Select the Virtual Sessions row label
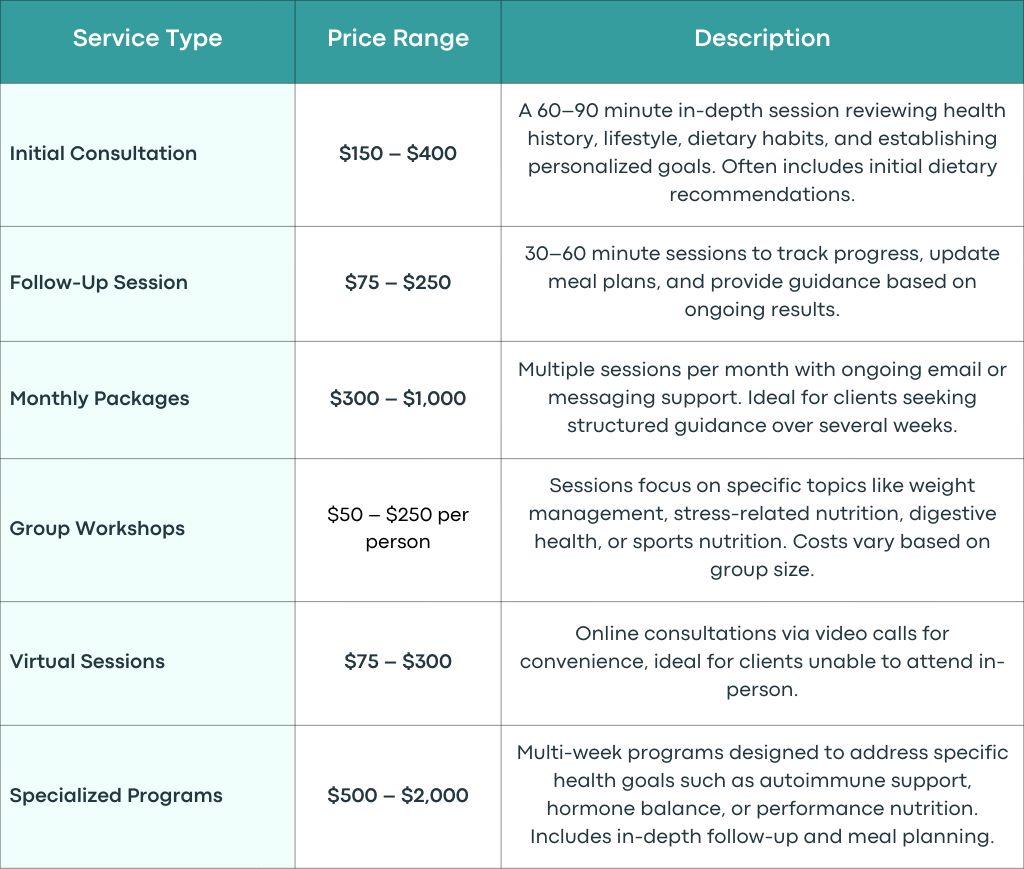1024x869 pixels. click(87, 661)
